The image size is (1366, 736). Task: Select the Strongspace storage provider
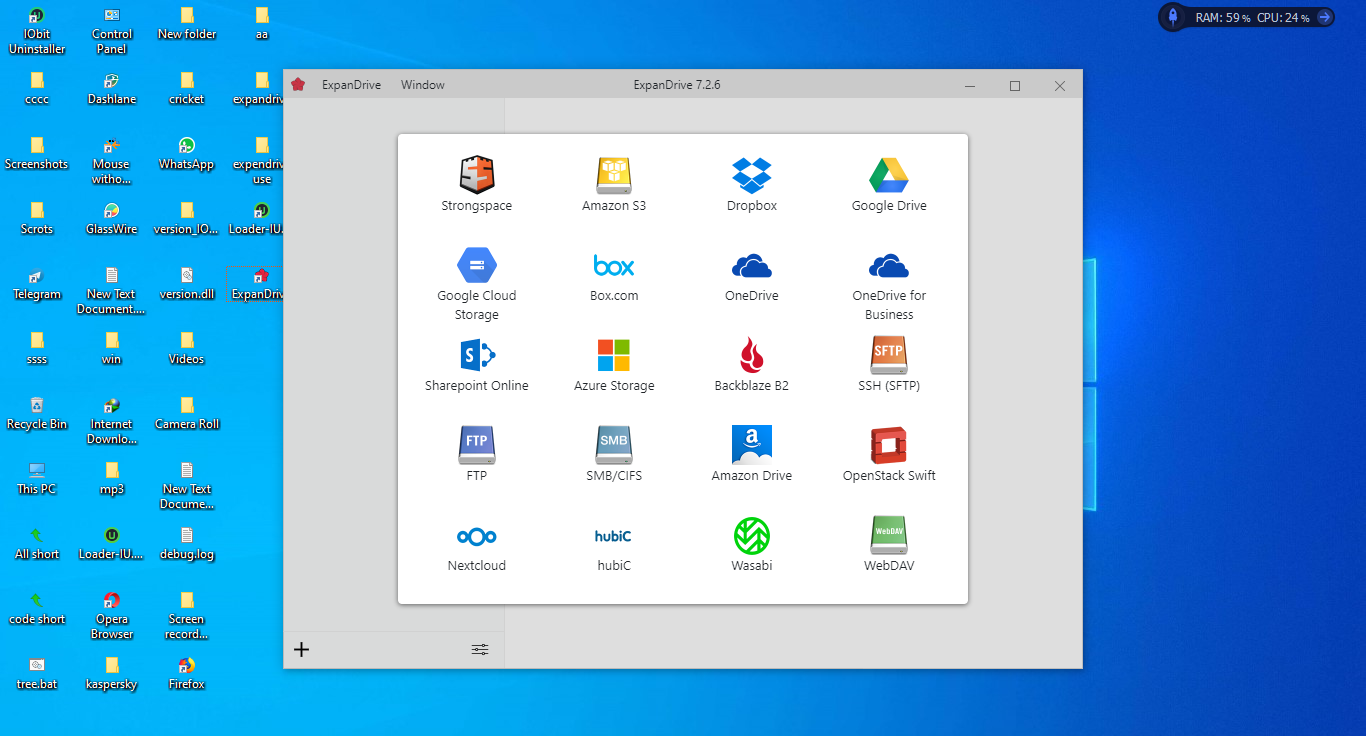476,185
